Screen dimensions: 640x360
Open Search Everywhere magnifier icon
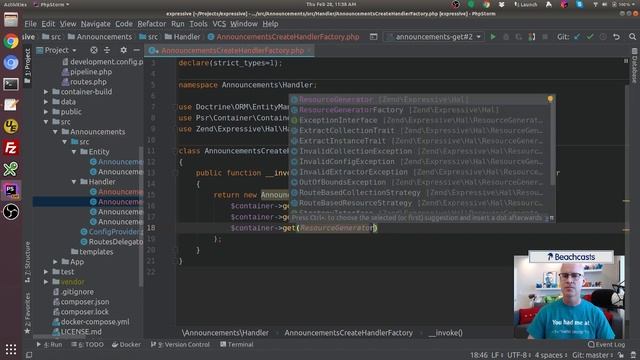tap(632, 37)
